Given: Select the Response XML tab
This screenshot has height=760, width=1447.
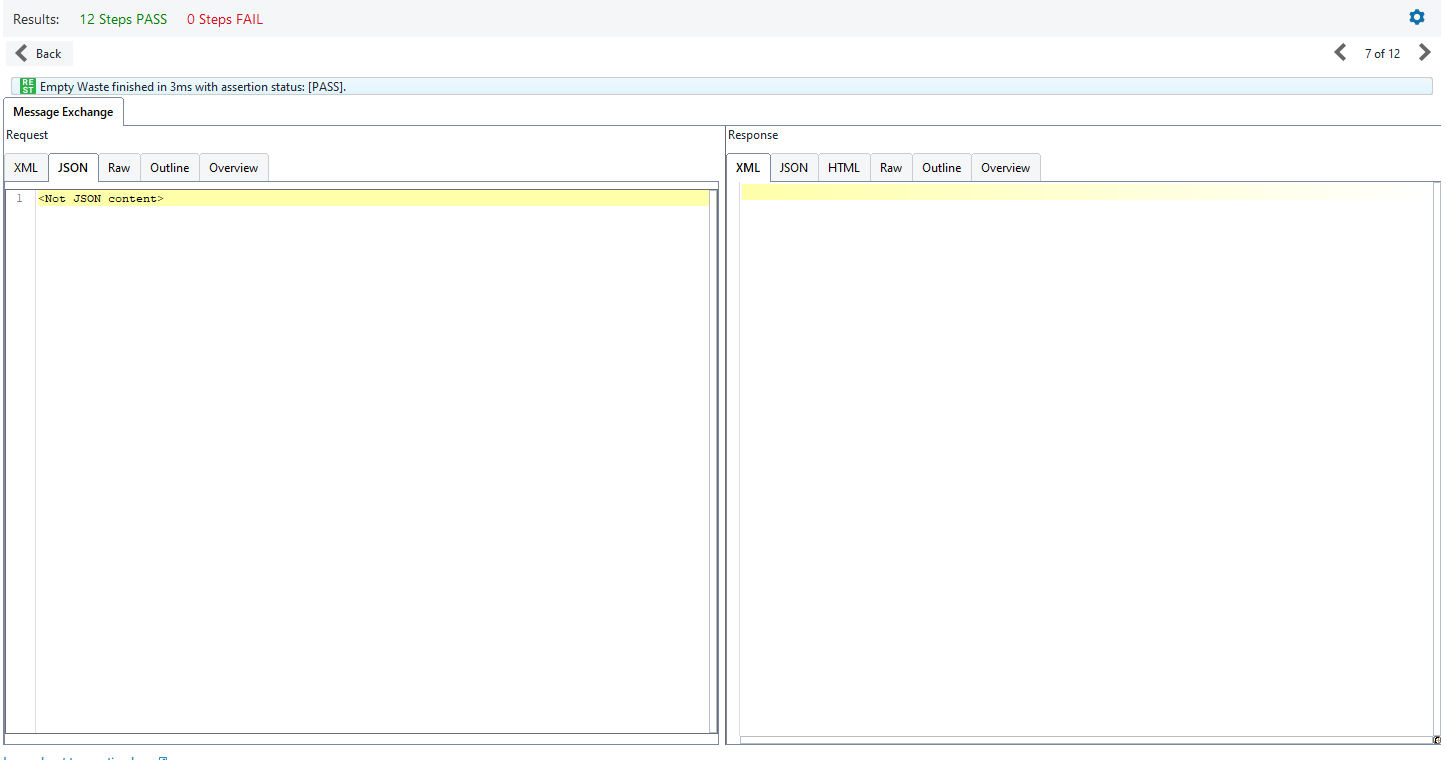Looking at the screenshot, I should pos(748,168).
